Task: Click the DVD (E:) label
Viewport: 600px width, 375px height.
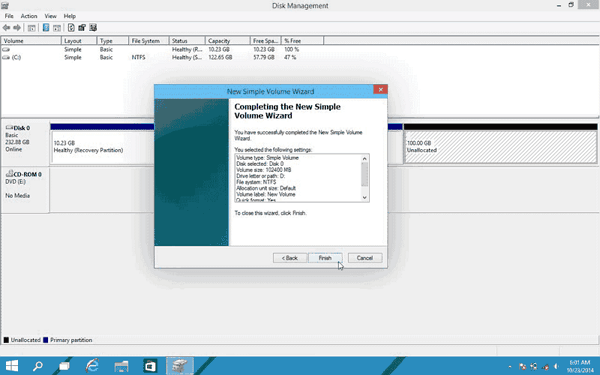Action: (x=16, y=181)
